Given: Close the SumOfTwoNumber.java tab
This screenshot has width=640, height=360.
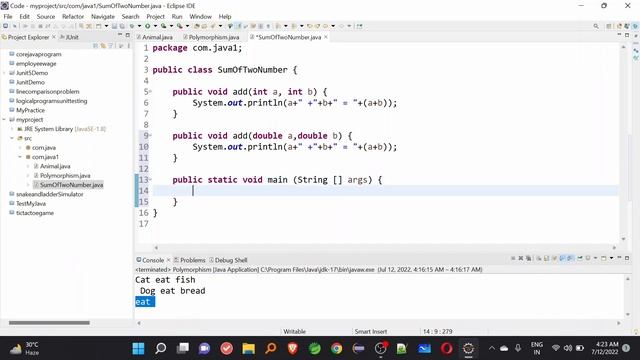Looking at the screenshot, I should pyautogui.click(x=326, y=37).
